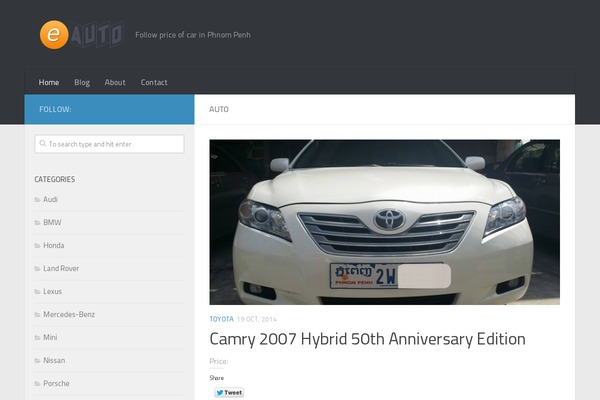Click folder icon beside BMW category
The image size is (600, 400).
pos(38,222)
